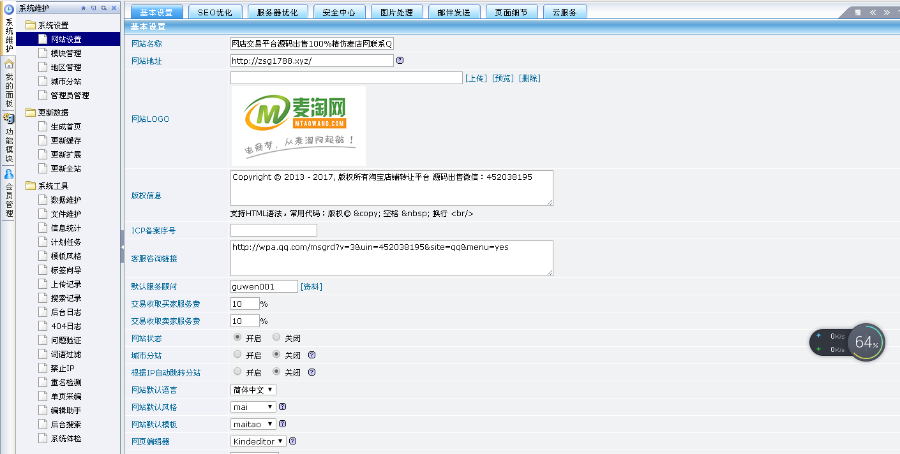Click help icon next to 网站地址 field
This screenshot has height=454, width=900.
pyautogui.click(x=400, y=60)
